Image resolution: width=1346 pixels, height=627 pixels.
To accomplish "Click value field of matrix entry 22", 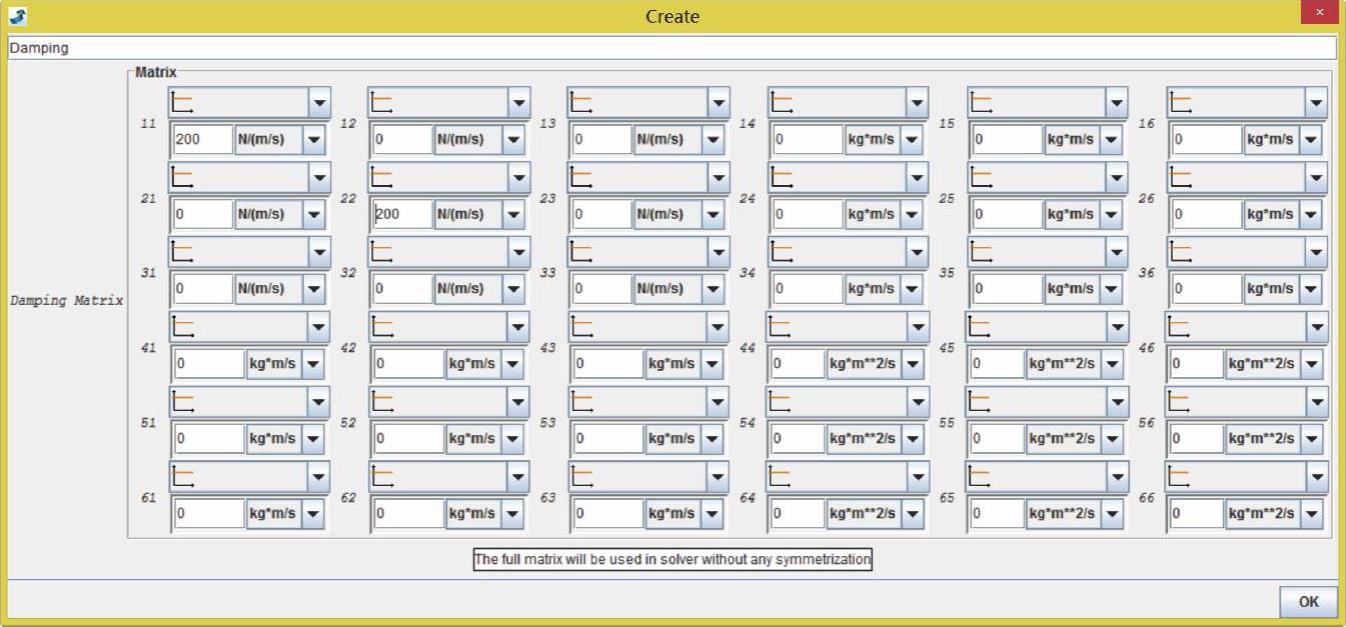I will click(402, 214).
